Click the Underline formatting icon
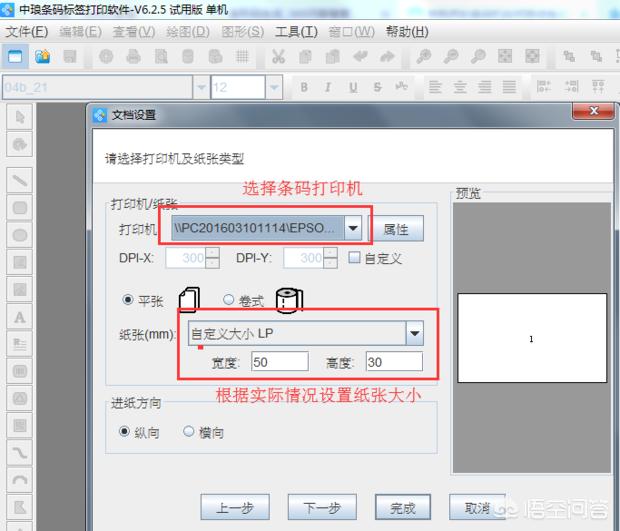Screen dimensions: 620x531 [353, 87]
